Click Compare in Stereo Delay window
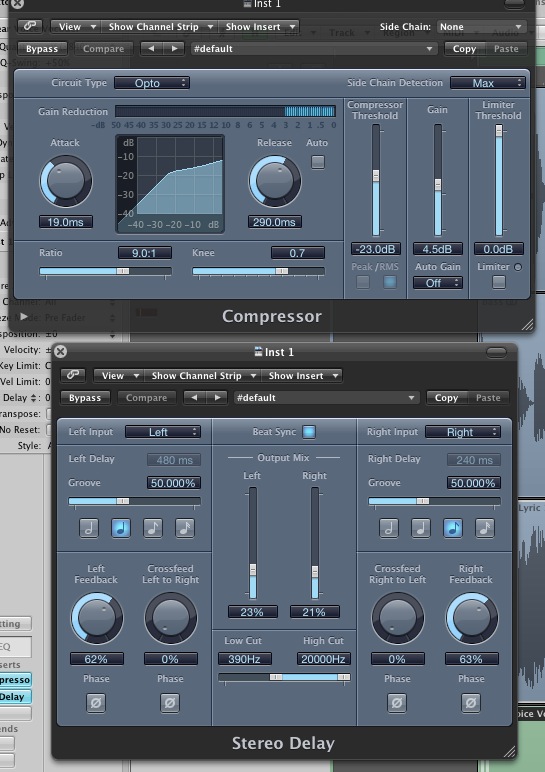 point(146,397)
